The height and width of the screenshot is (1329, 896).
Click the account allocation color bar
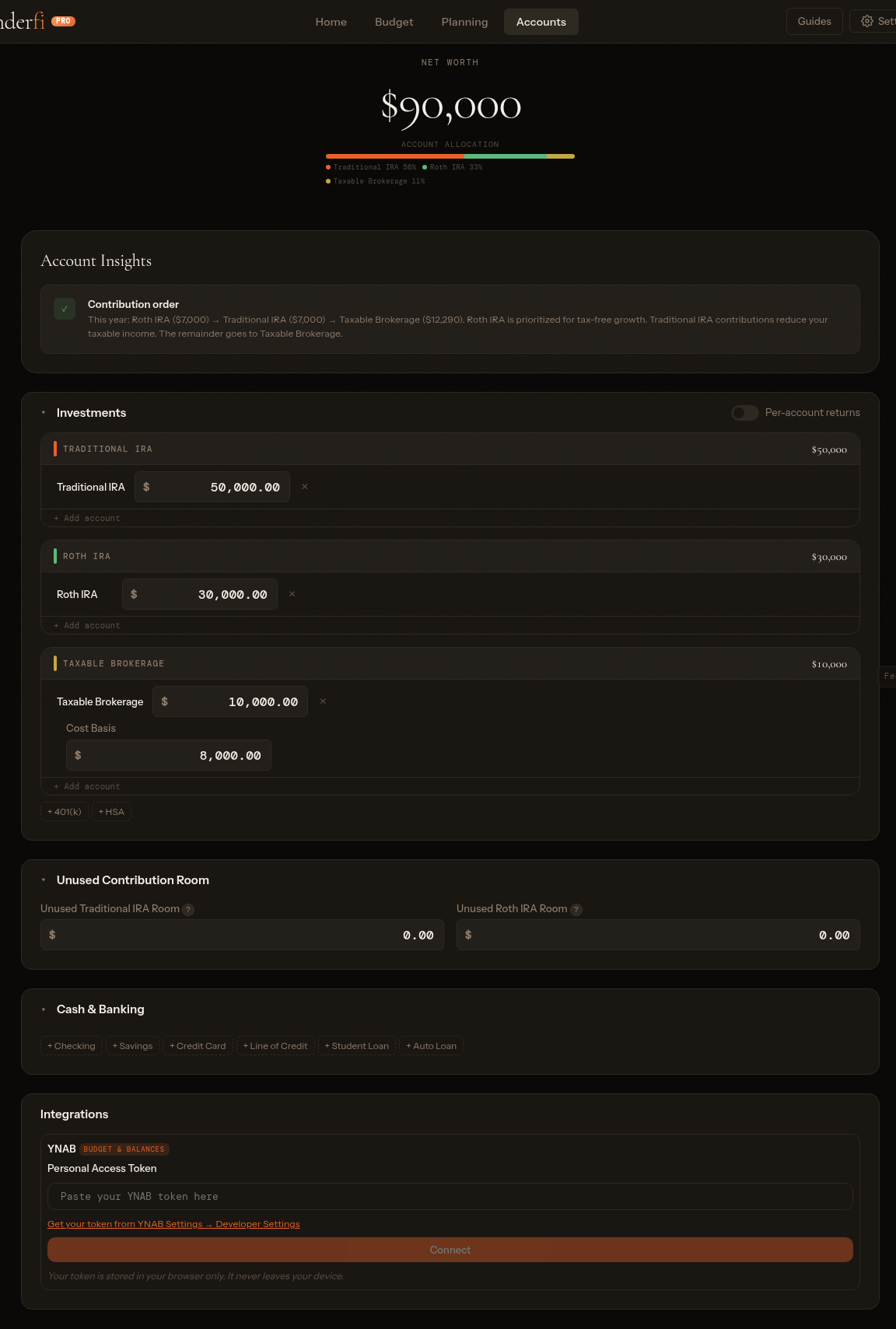point(450,156)
